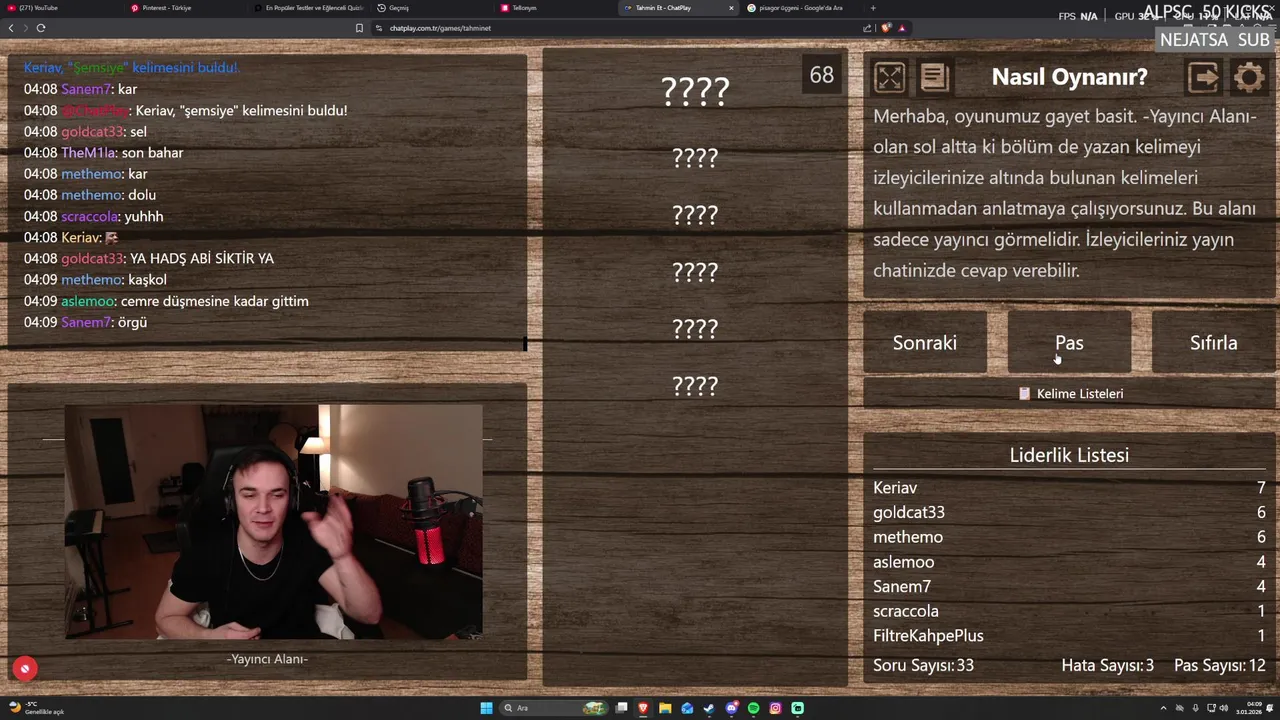Open a new browser tab
The image size is (1280, 720).
point(873,8)
